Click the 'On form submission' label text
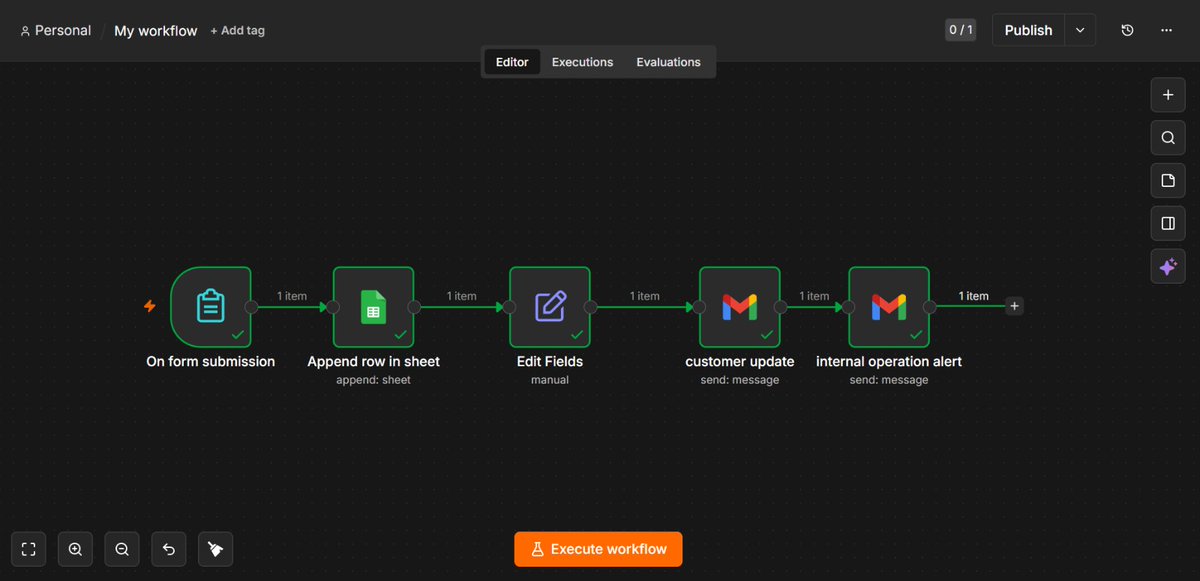The image size is (1200, 581). (211, 361)
